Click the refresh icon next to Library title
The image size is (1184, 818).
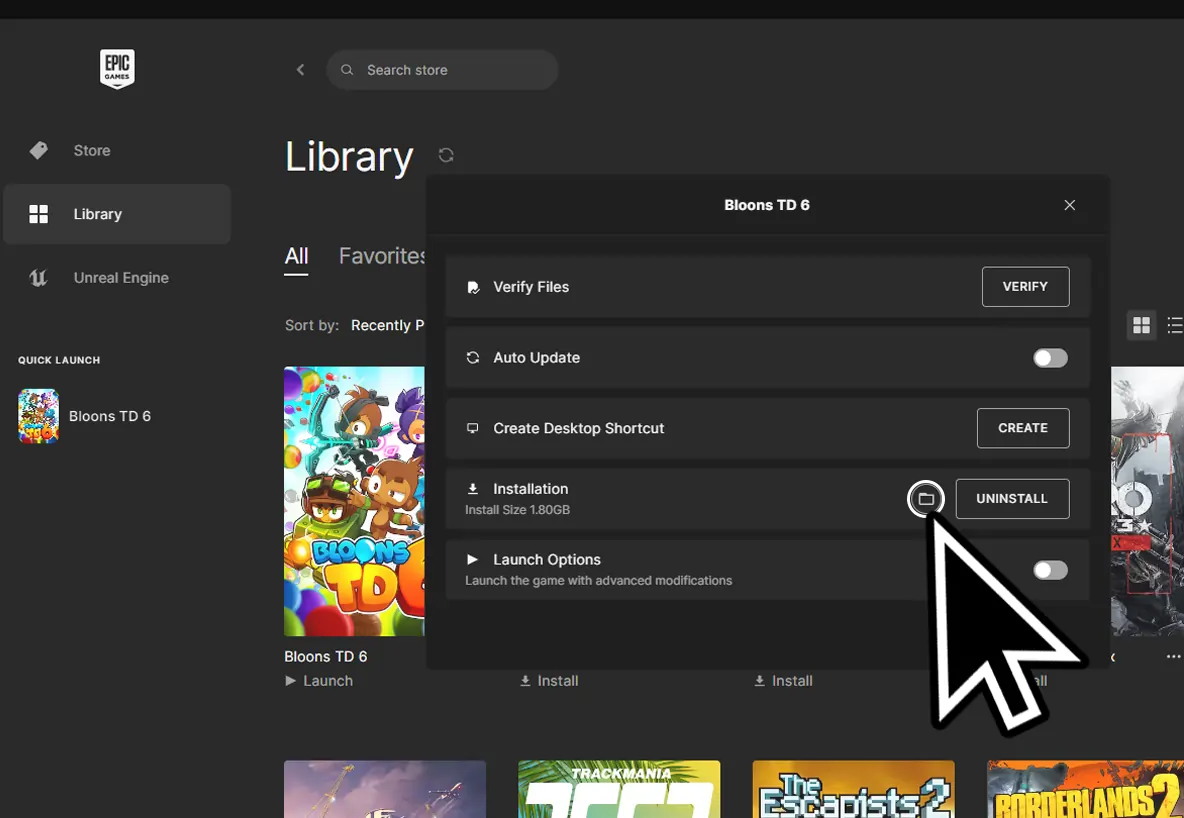point(445,155)
